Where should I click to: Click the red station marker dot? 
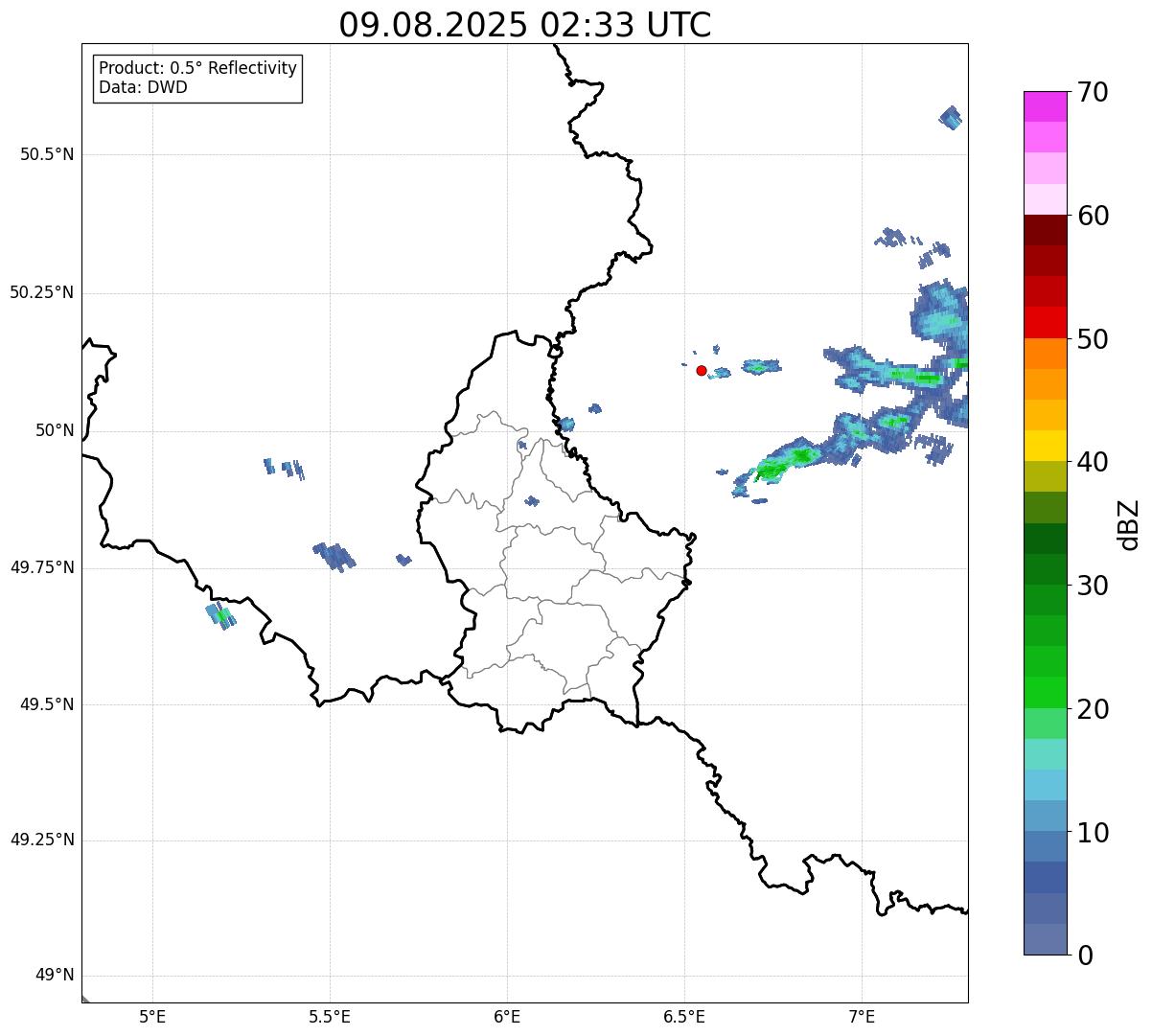702,370
